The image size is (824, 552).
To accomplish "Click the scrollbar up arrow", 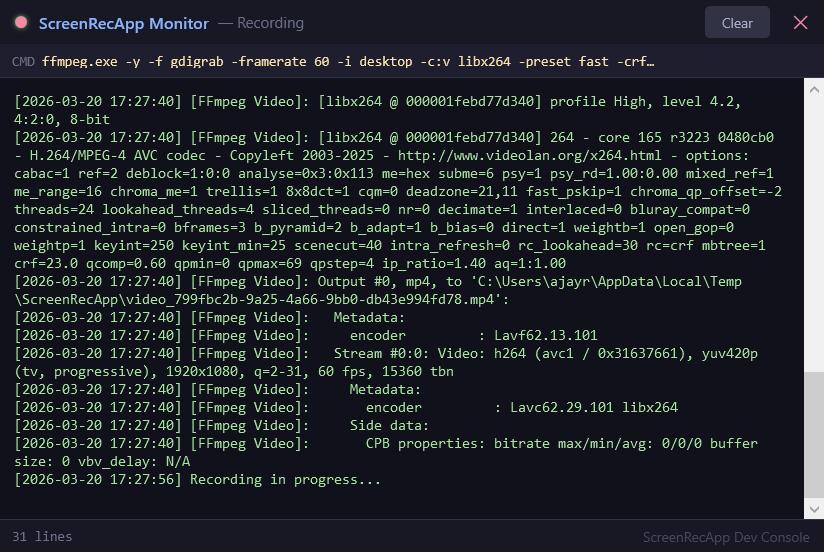I will point(813,89).
